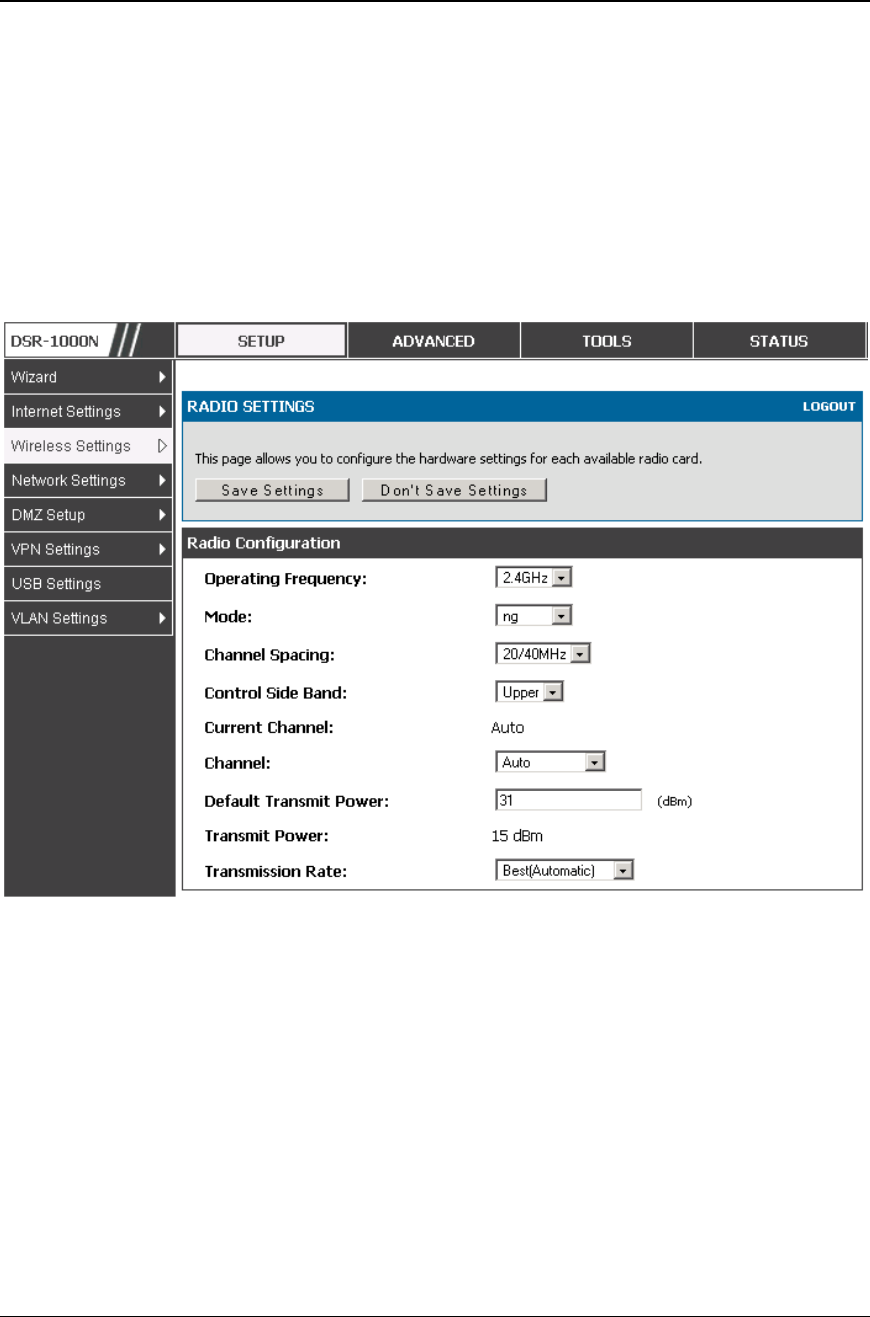This screenshot has height=1317, width=870.
Task: Click the 15 dBm transmit power value
Action: (516, 836)
